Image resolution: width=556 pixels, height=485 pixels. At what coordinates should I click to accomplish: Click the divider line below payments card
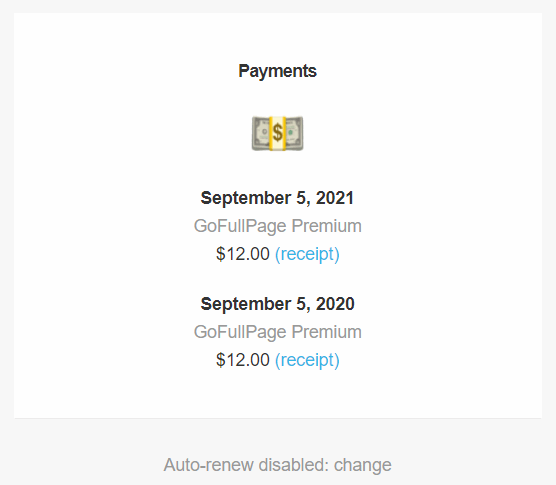coord(278,418)
